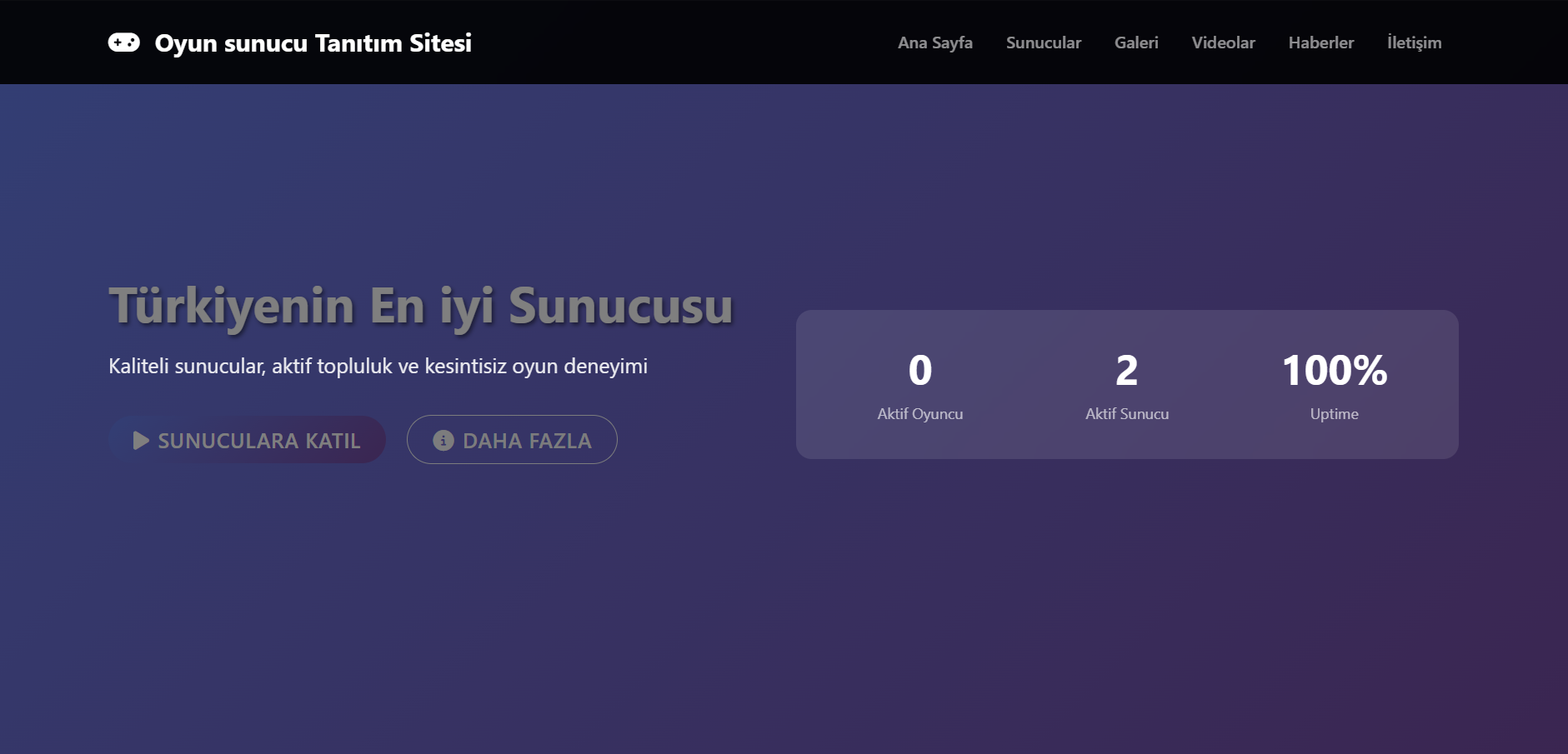
Task: Open the Ana Sayfa menu item
Action: click(935, 42)
